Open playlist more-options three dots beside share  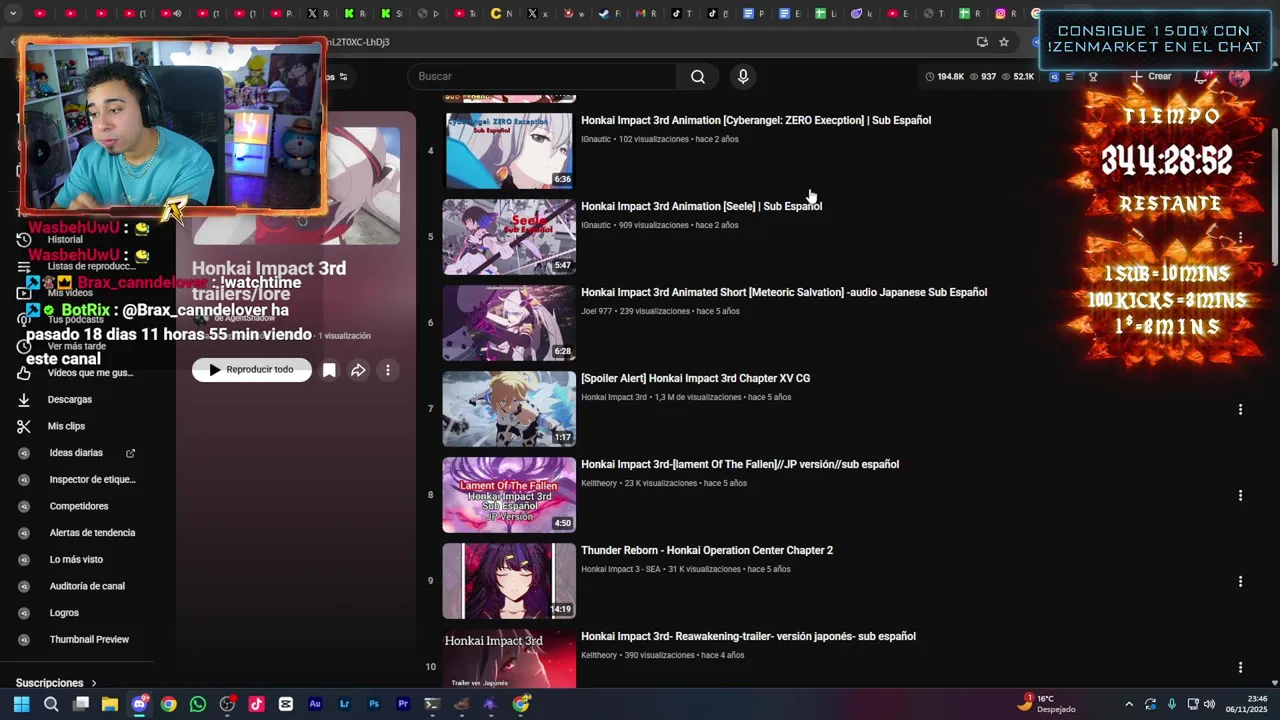point(388,370)
